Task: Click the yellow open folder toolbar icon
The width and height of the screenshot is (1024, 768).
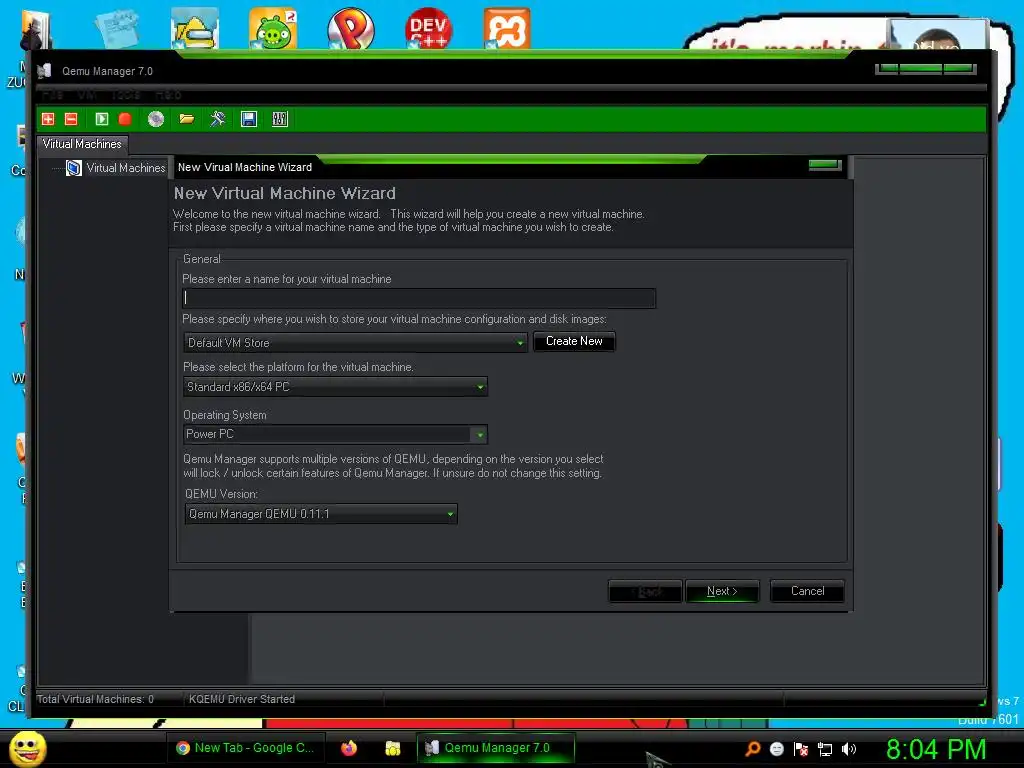Action: [x=187, y=119]
